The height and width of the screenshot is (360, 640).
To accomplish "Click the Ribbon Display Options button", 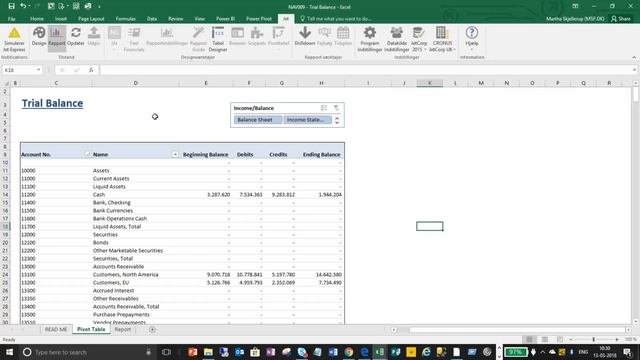I will (575, 6).
